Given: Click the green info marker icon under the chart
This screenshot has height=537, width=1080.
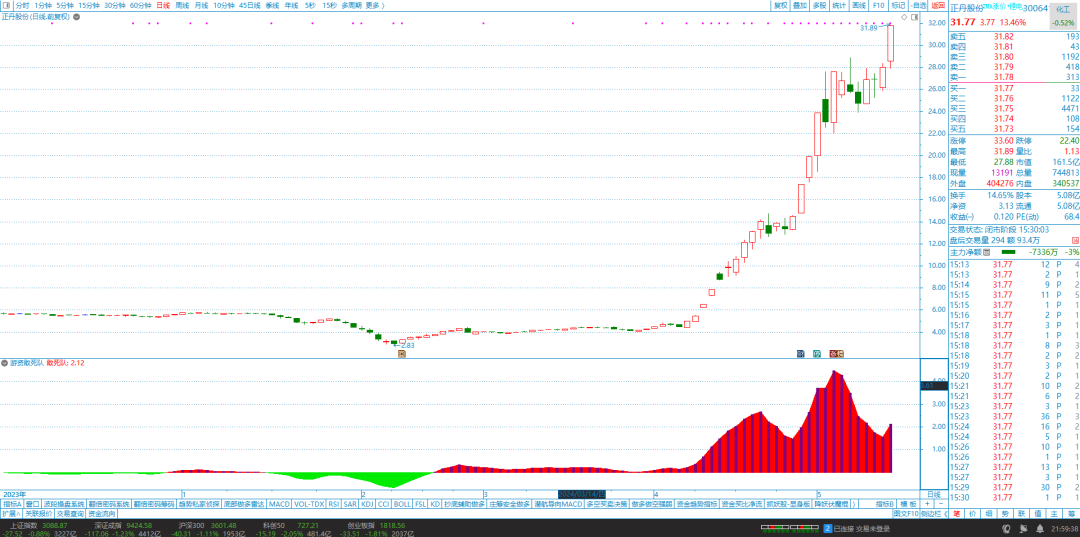Looking at the screenshot, I should (x=817, y=353).
